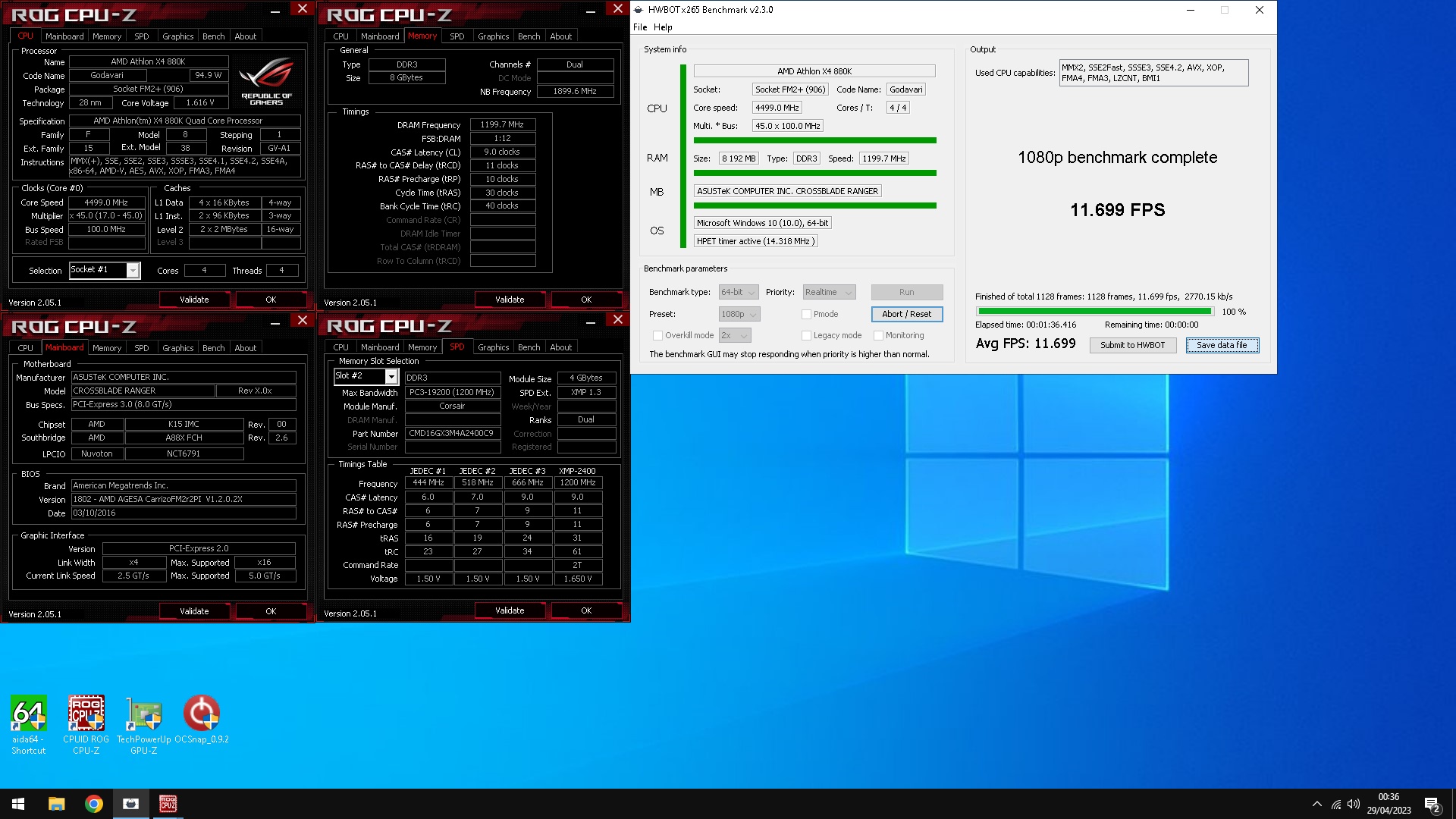1456x819 pixels.
Task: Open the File menu in HWBOT x265
Action: coord(640,27)
